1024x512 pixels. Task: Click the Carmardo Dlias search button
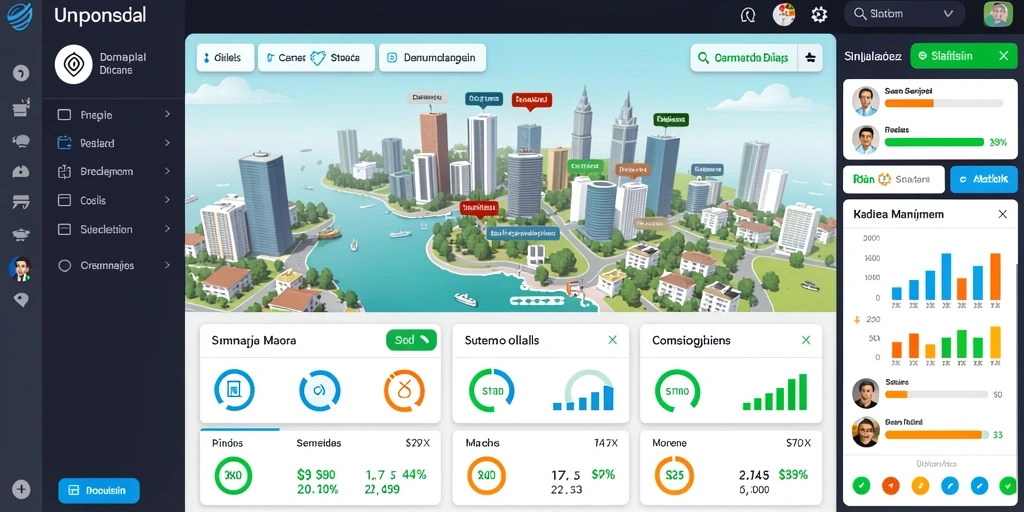point(744,57)
